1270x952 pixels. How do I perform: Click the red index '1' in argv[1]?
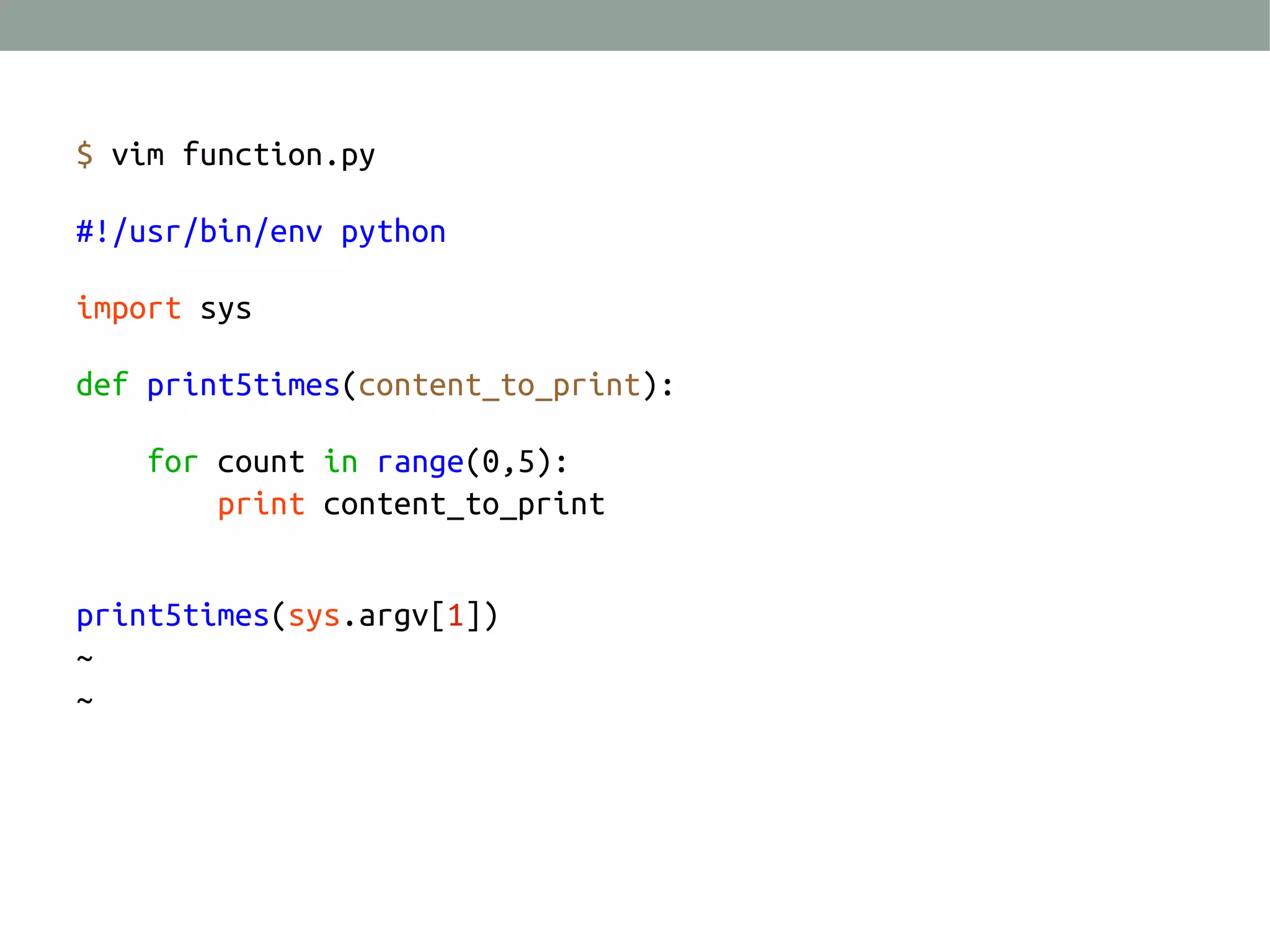coord(456,616)
